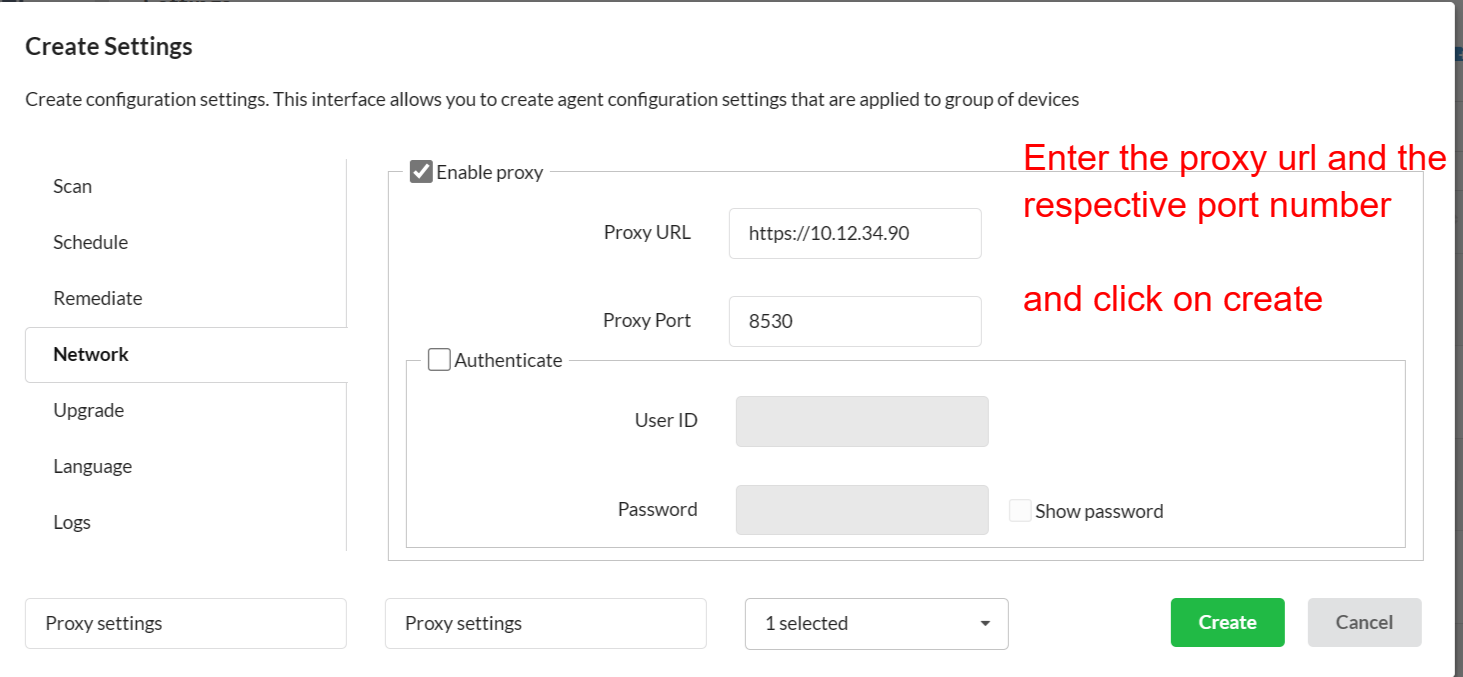1463x677 pixels.
Task: Click the Password input field
Action: (x=862, y=510)
